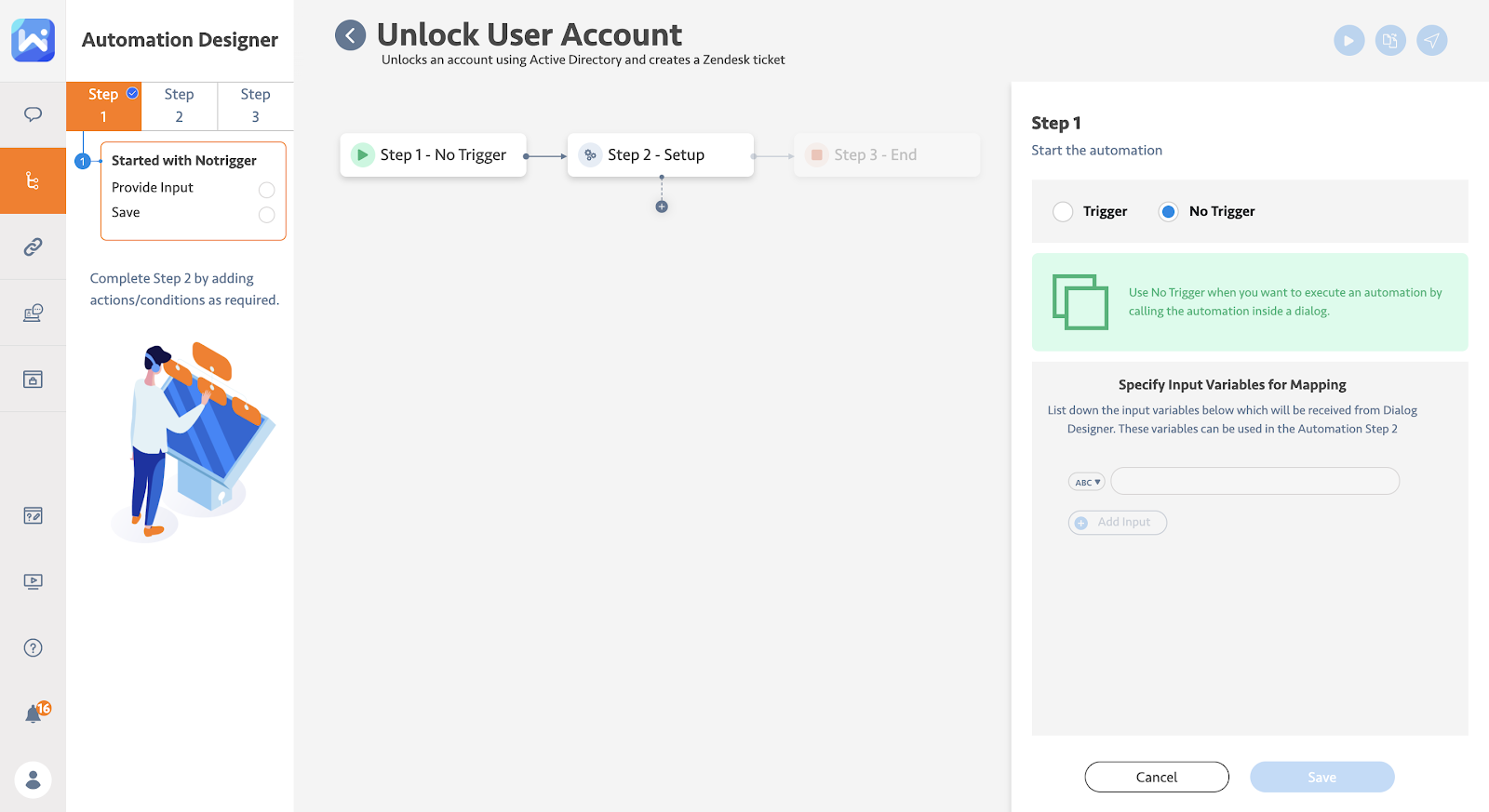This screenshot has width=1489, height=812.
Task: Click the Cancel button
Action: 1156,777
